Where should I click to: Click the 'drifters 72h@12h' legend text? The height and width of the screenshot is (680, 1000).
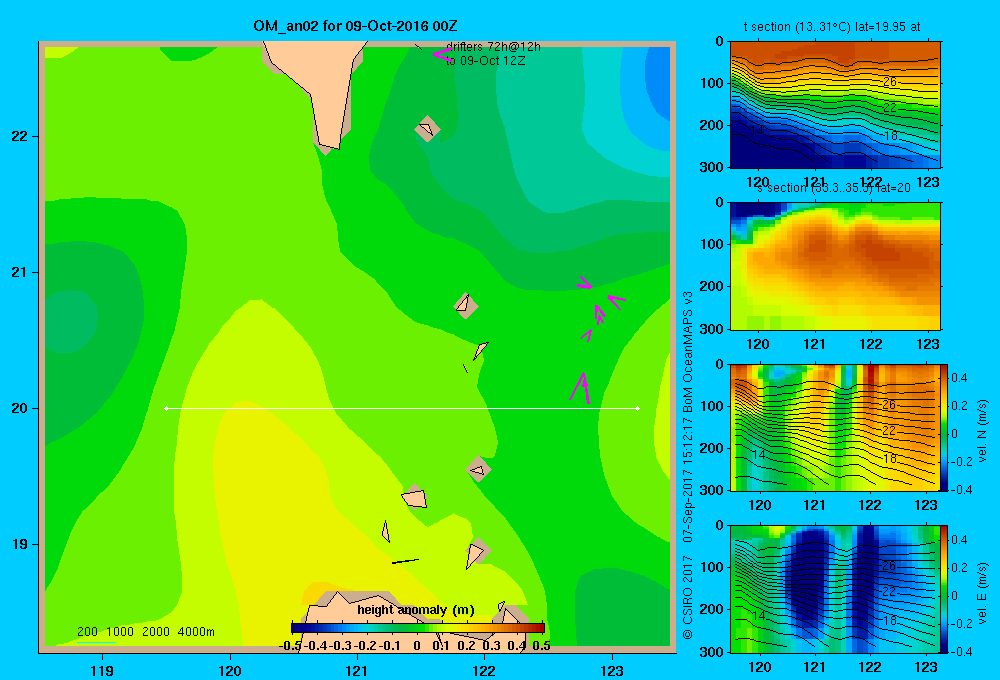pos(493,47)
